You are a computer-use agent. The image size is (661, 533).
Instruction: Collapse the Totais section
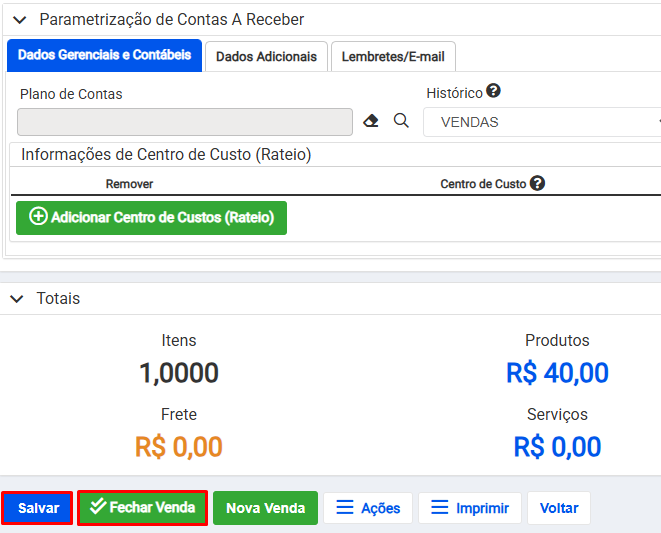[x=19, y=299]
